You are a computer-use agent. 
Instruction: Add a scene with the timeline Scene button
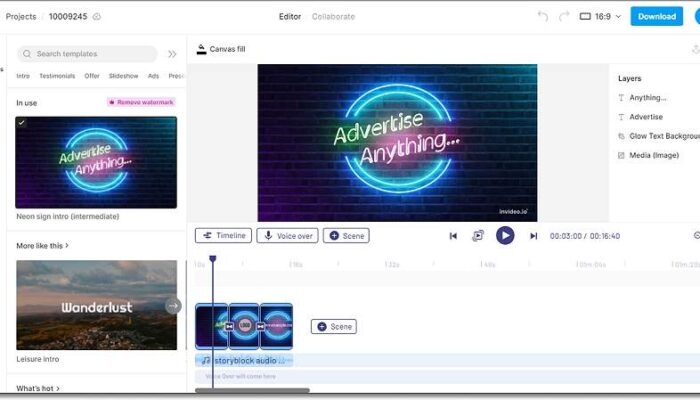tap(333, 327)
